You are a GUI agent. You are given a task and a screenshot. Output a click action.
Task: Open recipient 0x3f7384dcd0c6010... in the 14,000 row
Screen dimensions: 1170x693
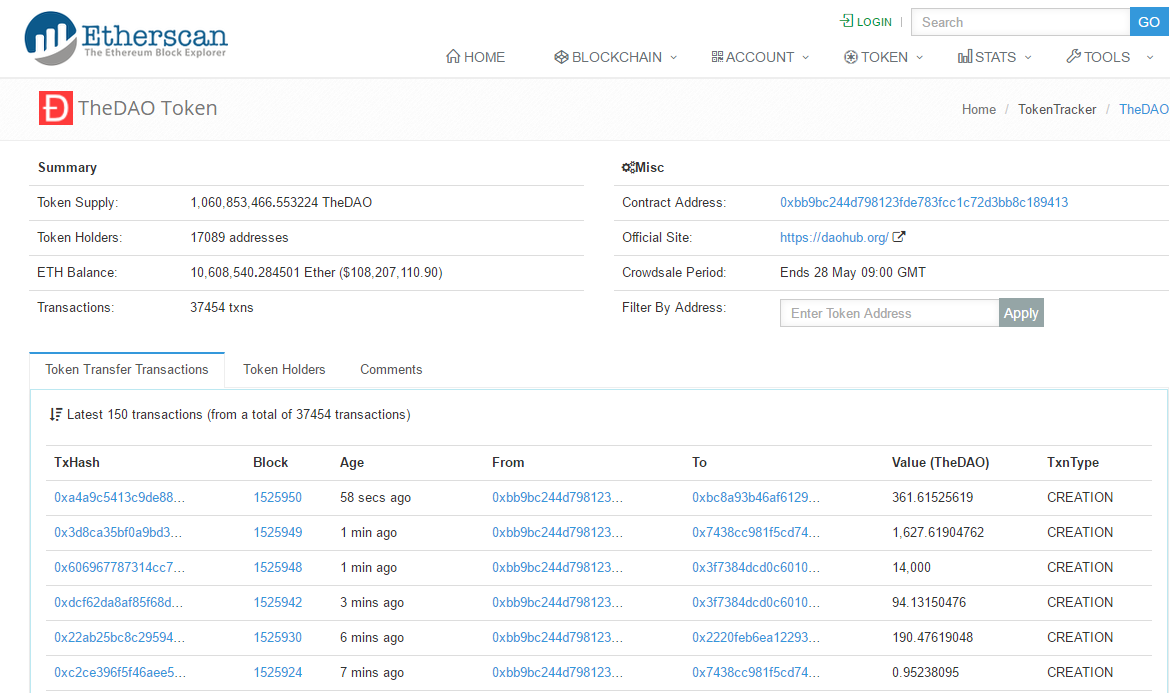point(756,568)
